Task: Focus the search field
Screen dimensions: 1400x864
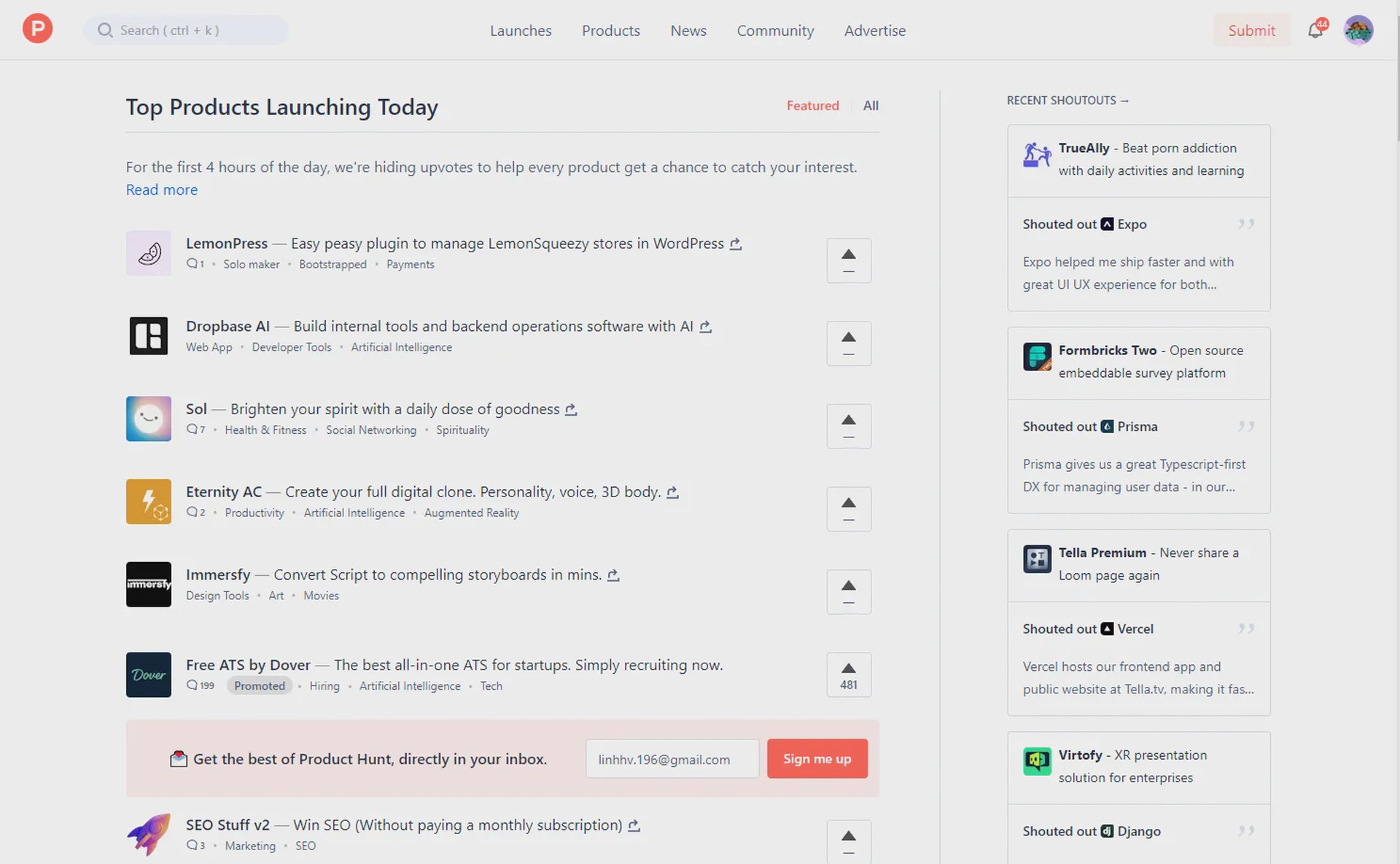Action: 186,30
